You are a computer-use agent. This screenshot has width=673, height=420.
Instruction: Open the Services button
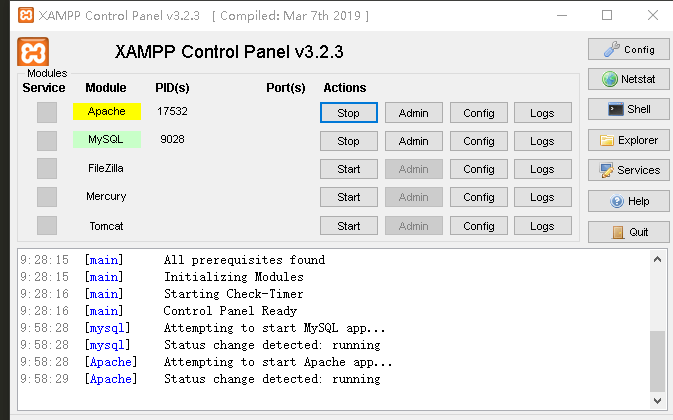point(628,170)
